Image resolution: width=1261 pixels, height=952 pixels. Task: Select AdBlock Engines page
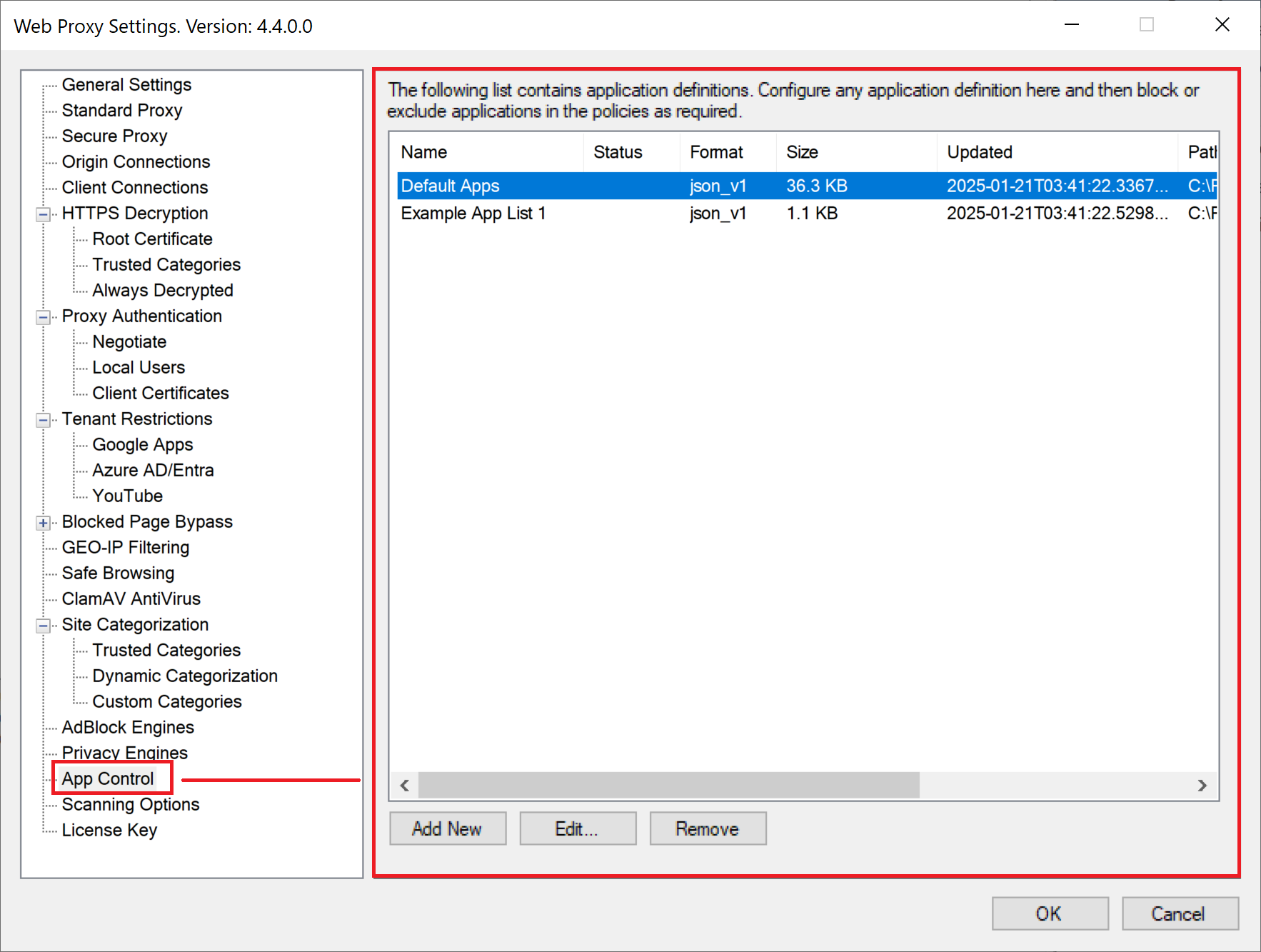(x=128, y=728)
